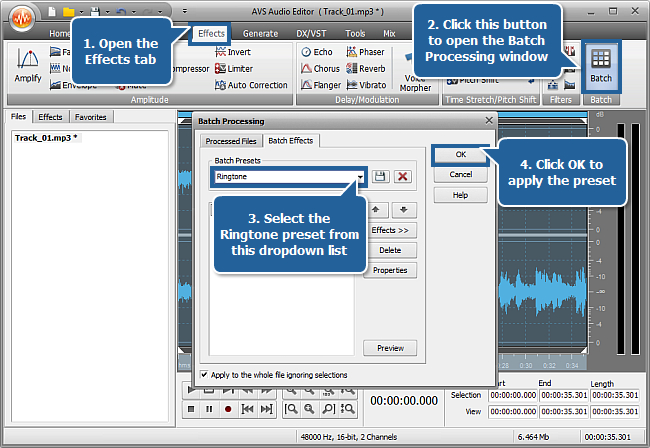
Task: Open effect Properties in Batch Processing
Action: point(390,270)
